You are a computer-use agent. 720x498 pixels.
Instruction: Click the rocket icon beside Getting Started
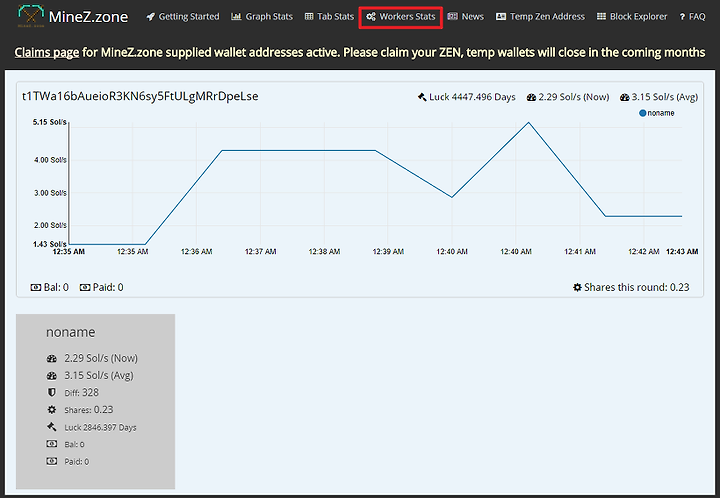[150, 17]
